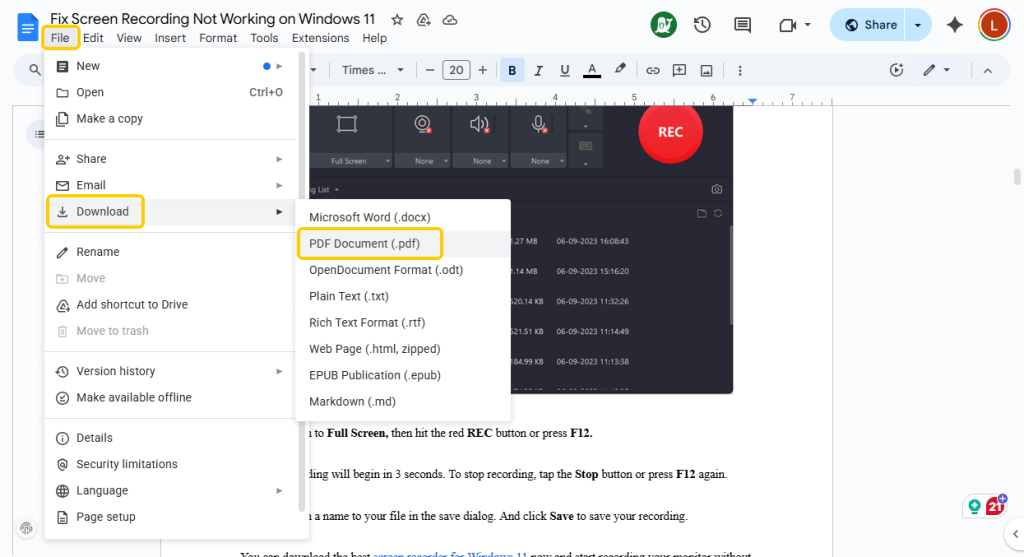Viewport: 1024px width, 557px height.
Task: Star this document
Action: coord(397,20)
